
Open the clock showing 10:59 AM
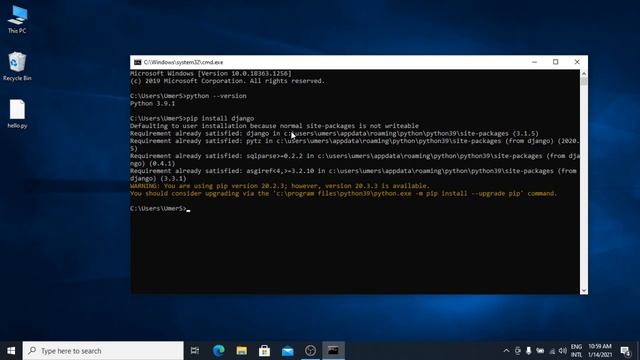point(600,351)
